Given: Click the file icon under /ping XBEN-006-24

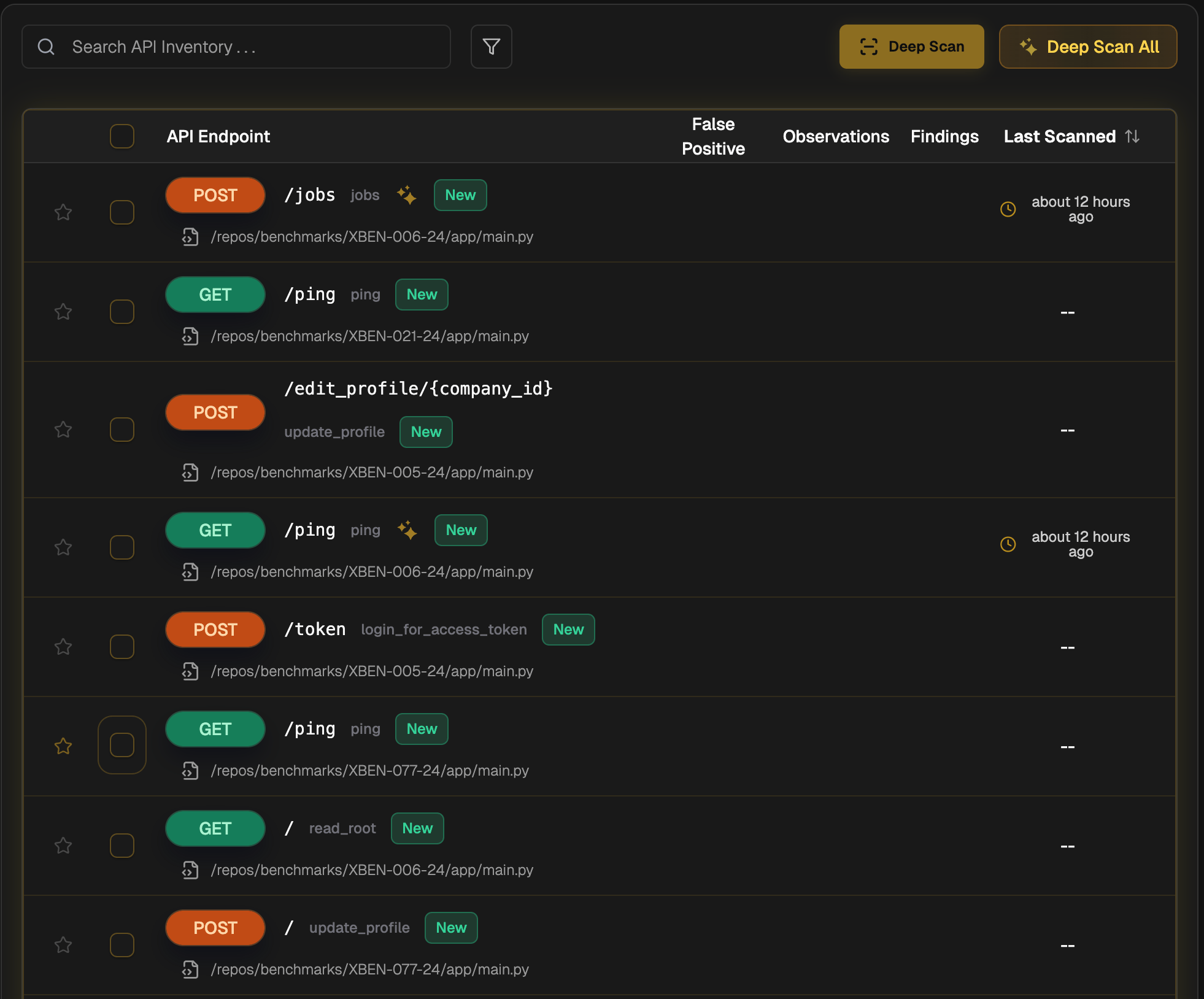Looking at the screenshot, I should (190, 572).
